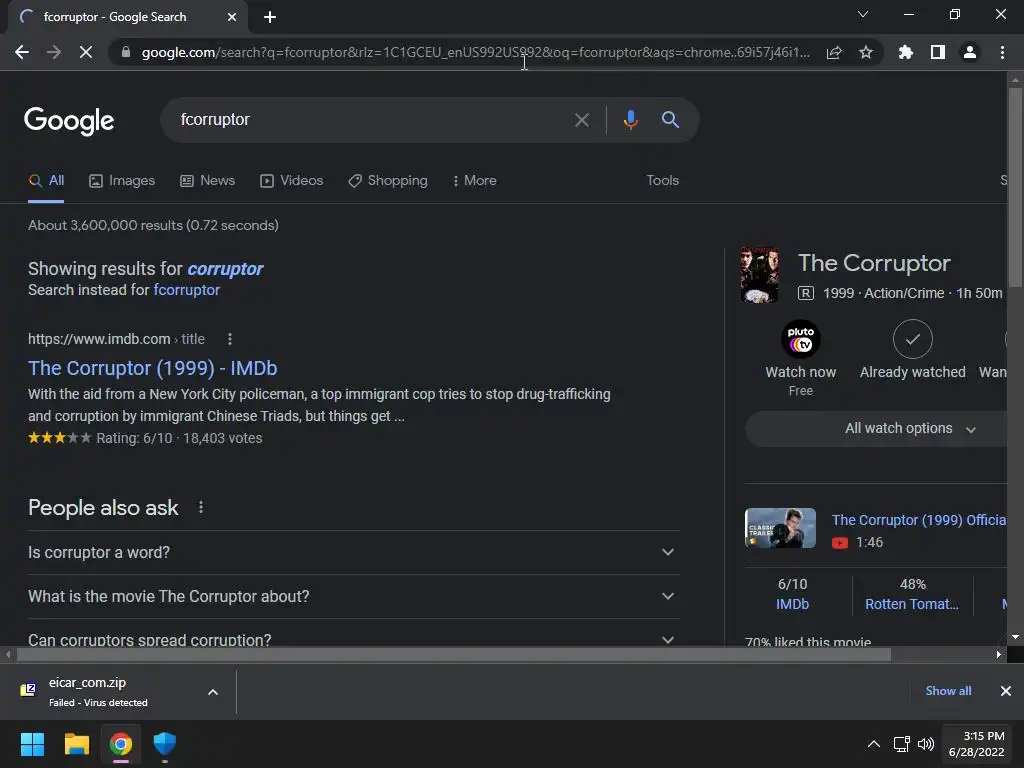This screenshot has width=1024, height=768.
Task: Open Chrome profile menu
Action: [970, 52]
